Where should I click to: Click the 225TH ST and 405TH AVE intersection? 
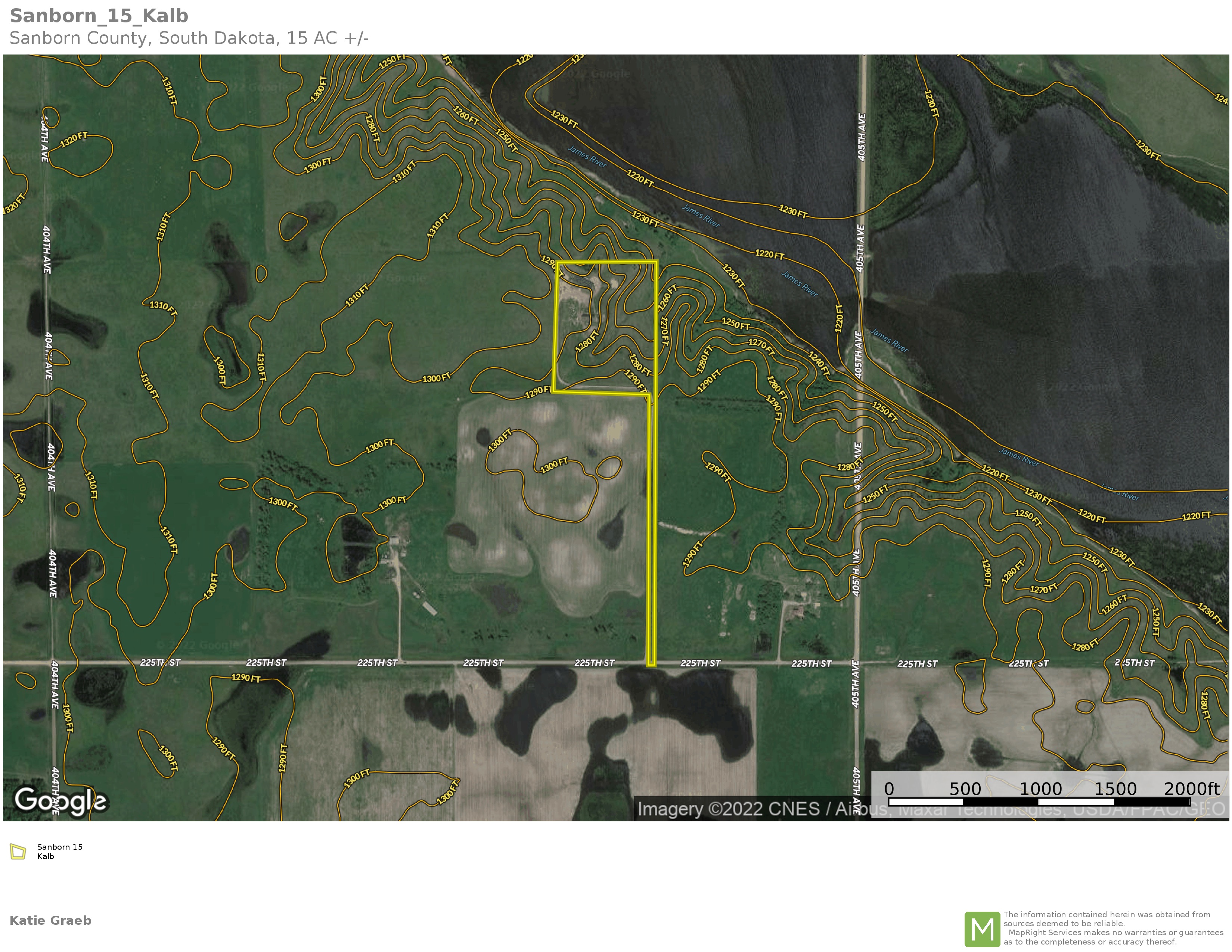tap(856, 663)
